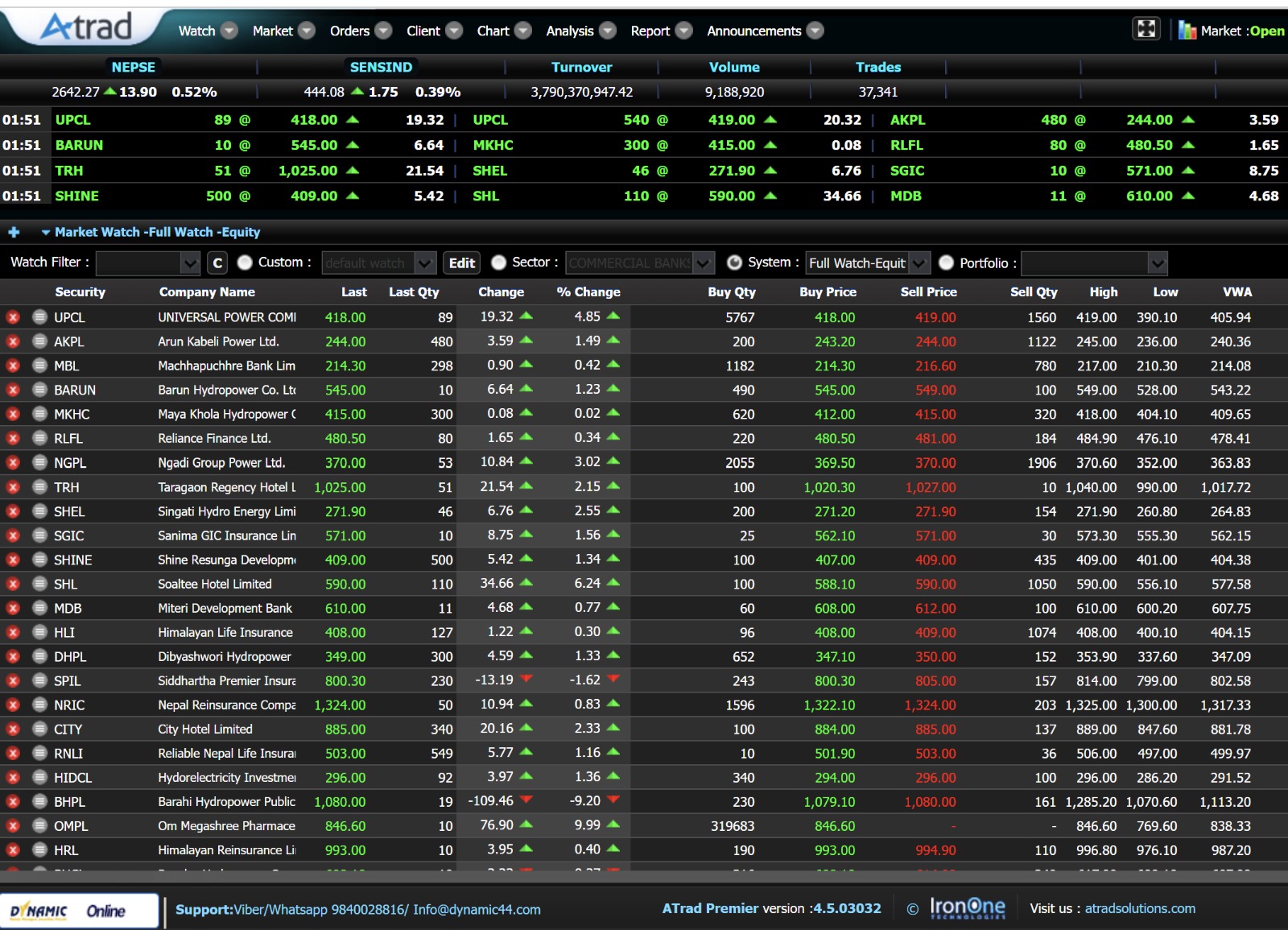This screenshot has height=930, width=1288.
Task: Sort by the % Change column header
Action: click(x=588, y=291)
